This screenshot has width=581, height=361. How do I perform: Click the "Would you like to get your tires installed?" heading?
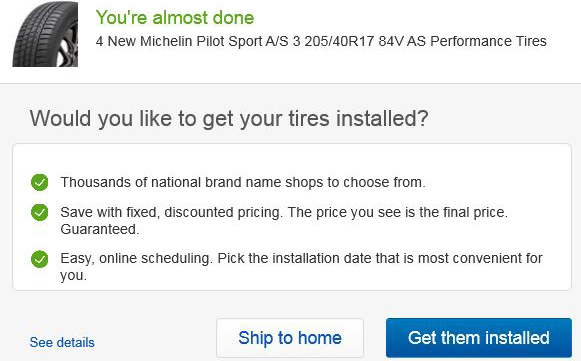pyautogui.click(x=229, y=119)
